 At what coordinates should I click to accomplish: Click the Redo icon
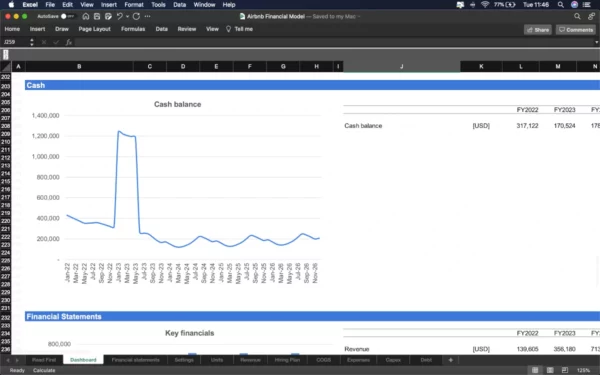point(136,16)
